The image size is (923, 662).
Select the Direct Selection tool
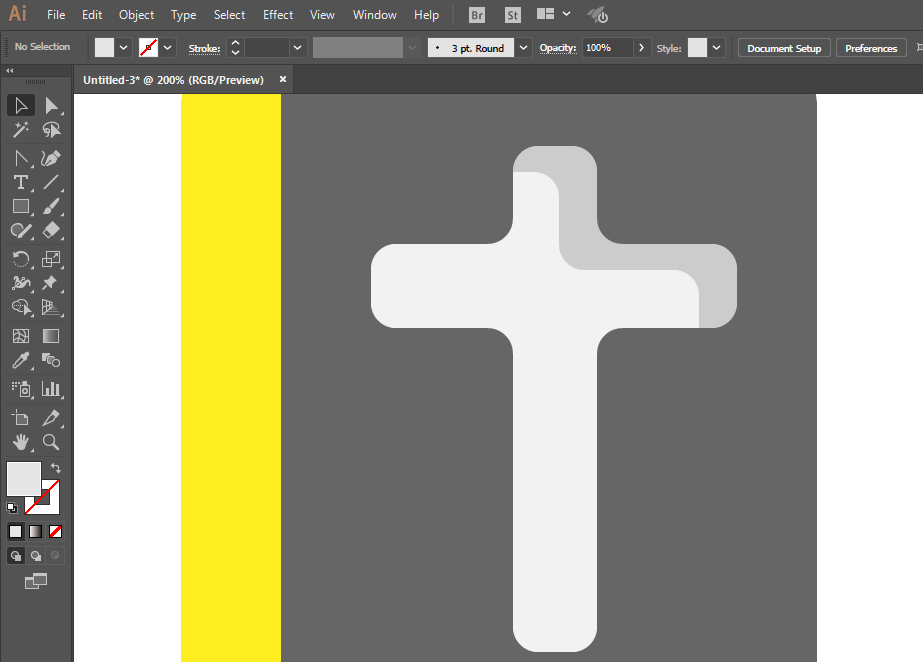(x=51, y=105)
